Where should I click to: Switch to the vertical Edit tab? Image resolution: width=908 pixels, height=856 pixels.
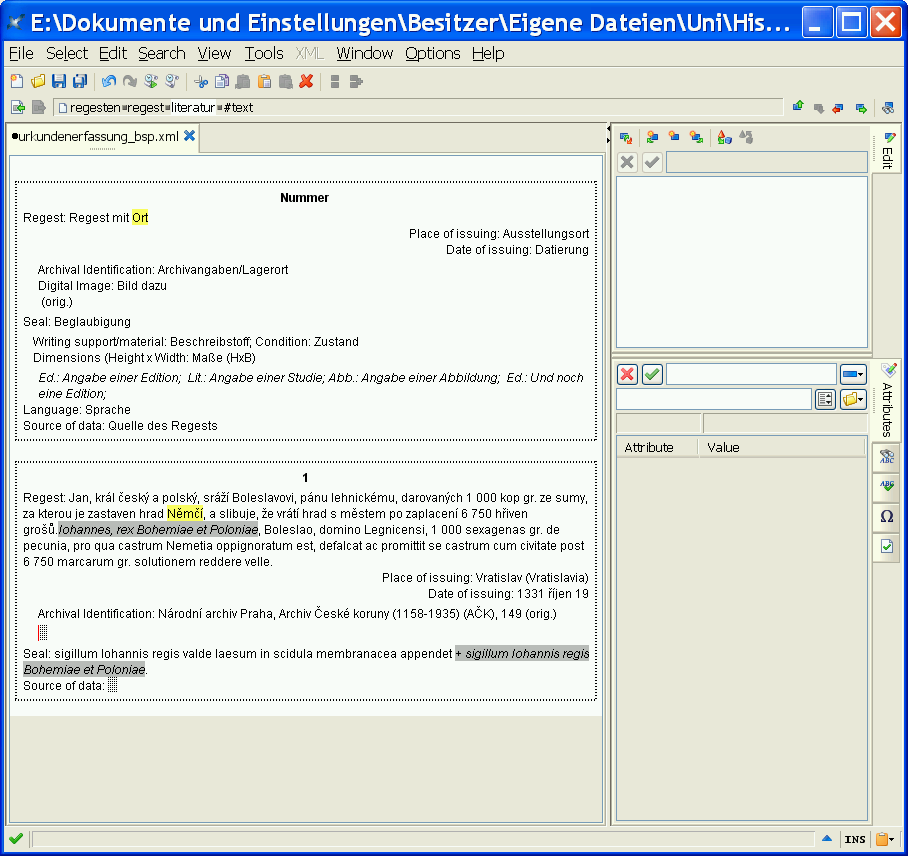point(887,149)
